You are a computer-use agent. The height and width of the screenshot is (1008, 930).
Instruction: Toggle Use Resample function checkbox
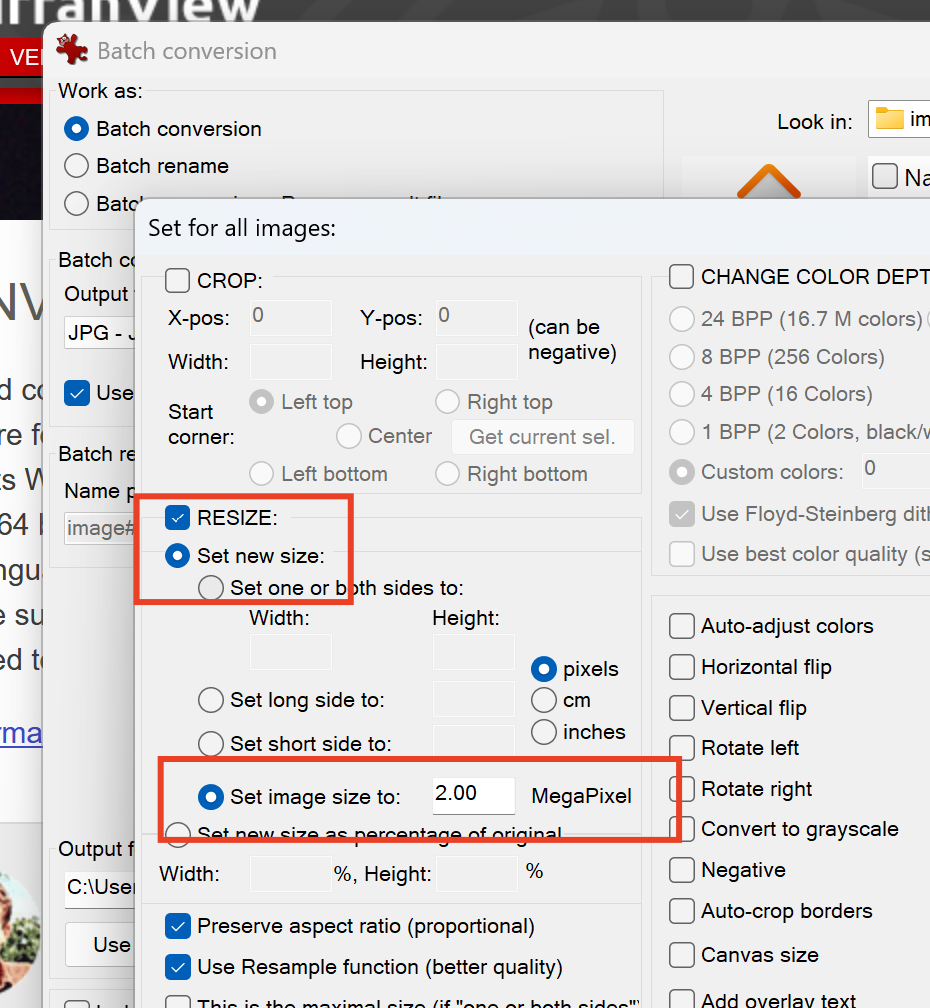coord(177,967)
